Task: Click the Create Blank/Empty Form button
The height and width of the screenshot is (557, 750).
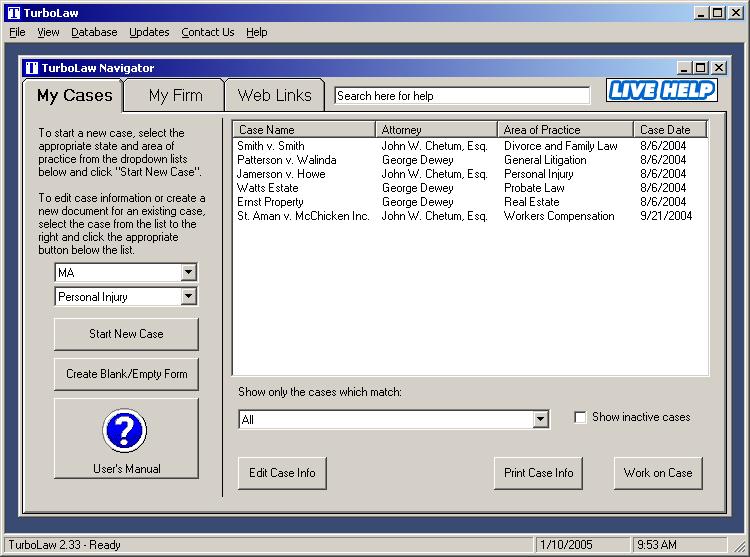Action: [x=126, y=374]
